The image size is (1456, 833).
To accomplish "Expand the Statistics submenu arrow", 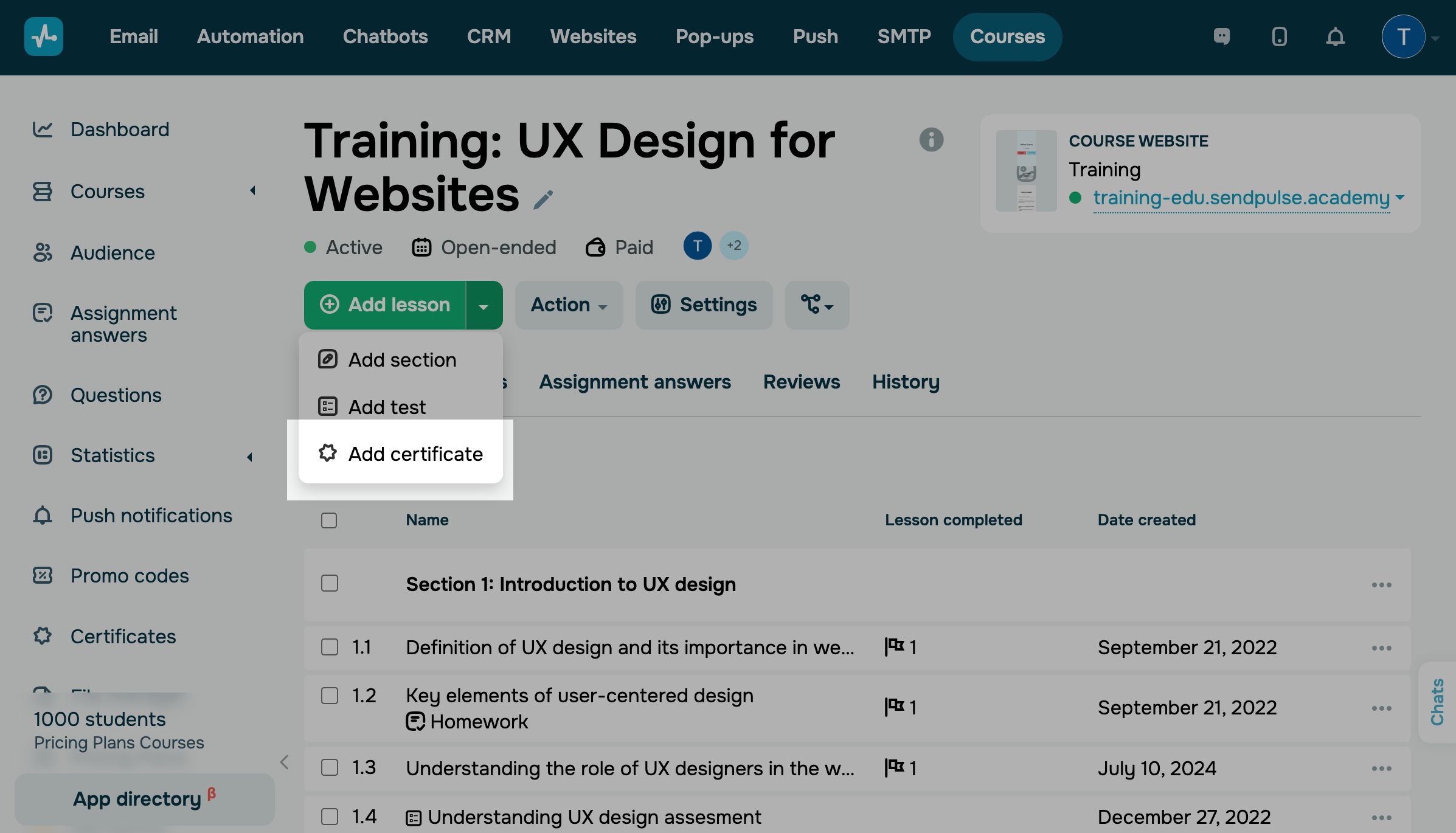I will [250, 457].
